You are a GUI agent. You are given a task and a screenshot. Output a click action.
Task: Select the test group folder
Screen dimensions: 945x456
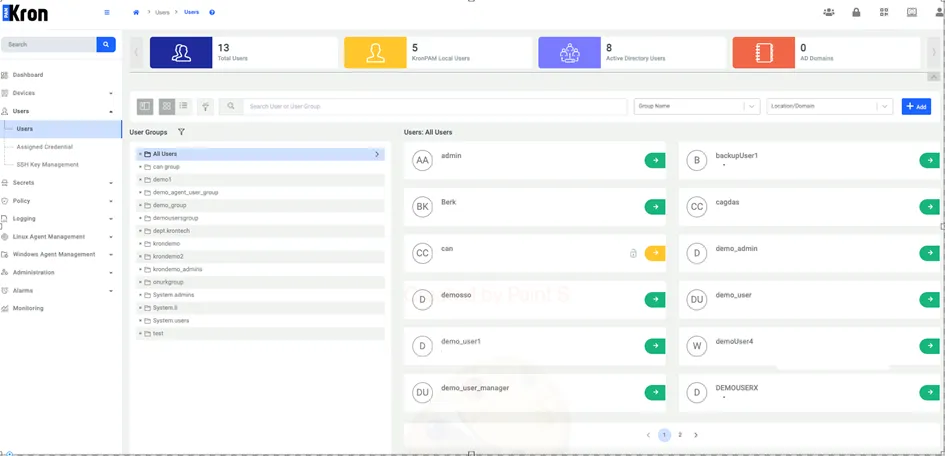tap(260, 334)
